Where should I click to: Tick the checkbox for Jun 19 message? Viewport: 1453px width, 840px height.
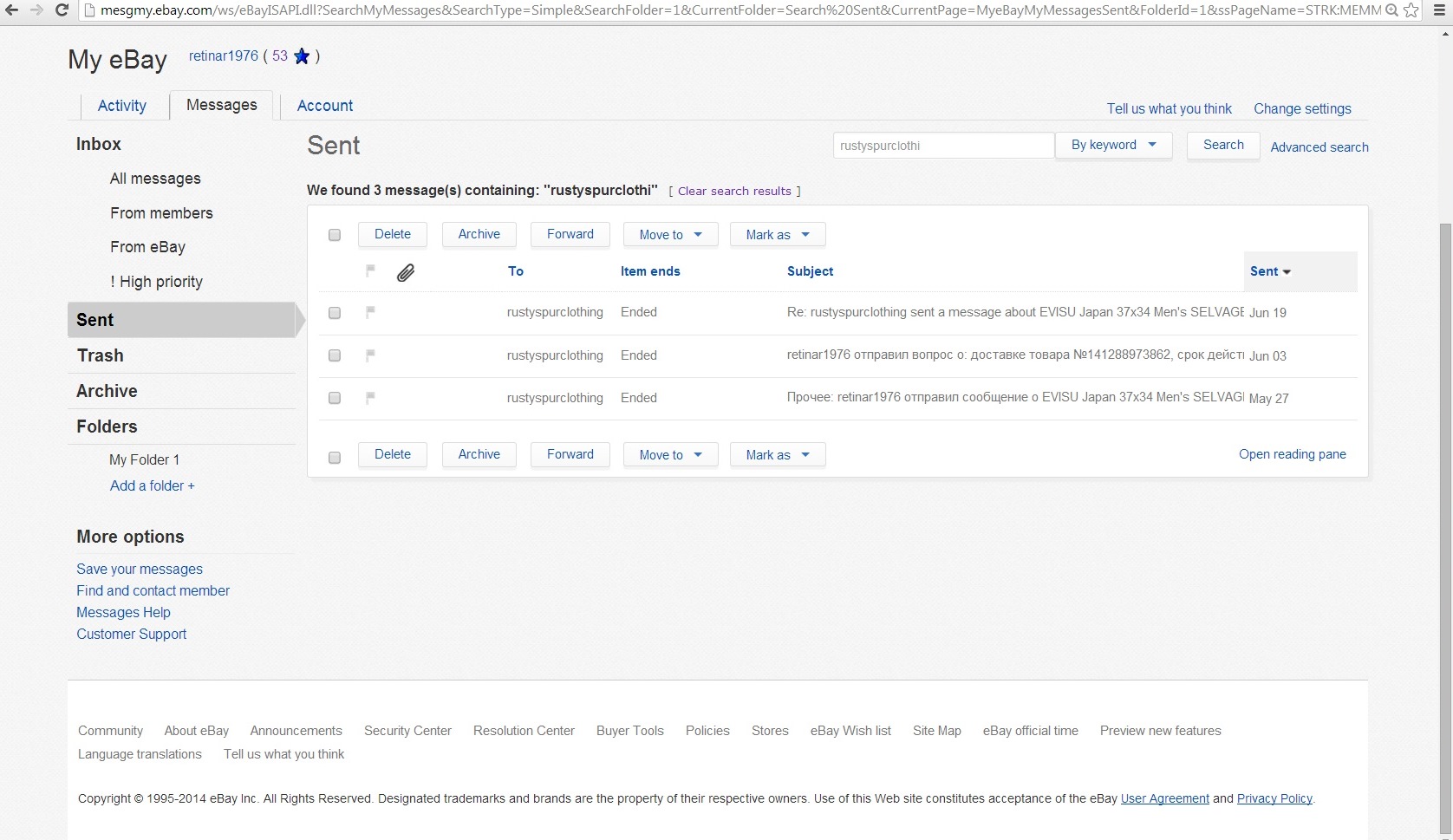coord(335,313)
